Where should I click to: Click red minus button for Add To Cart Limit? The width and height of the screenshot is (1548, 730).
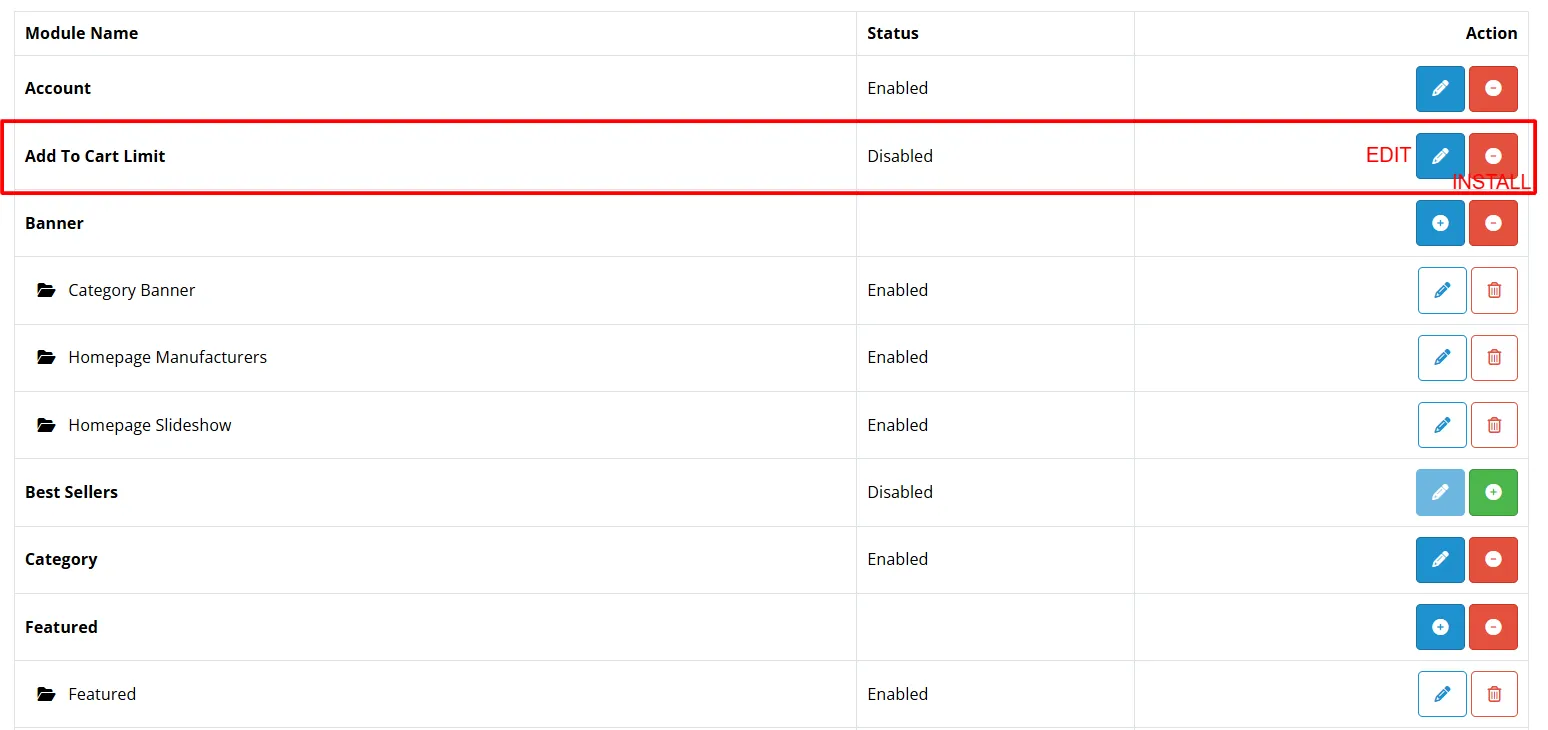[1493, 156]
